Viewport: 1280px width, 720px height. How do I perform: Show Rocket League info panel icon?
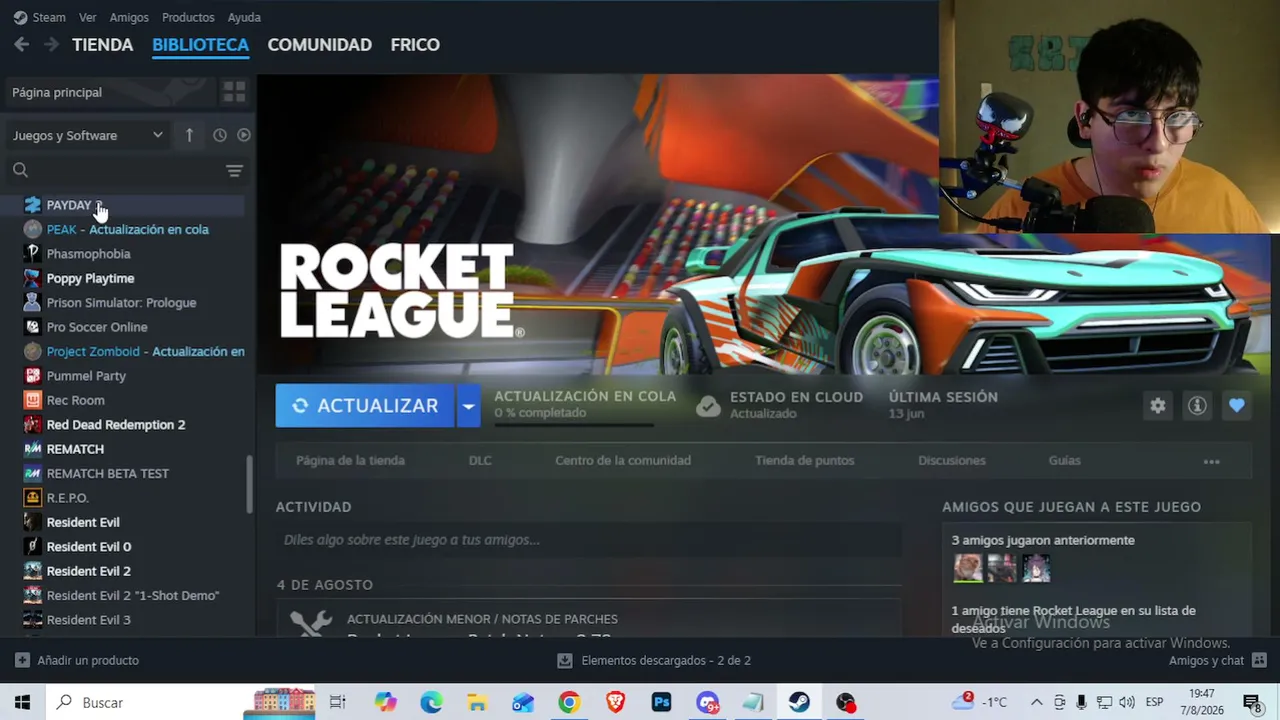tap(1197, 405)
